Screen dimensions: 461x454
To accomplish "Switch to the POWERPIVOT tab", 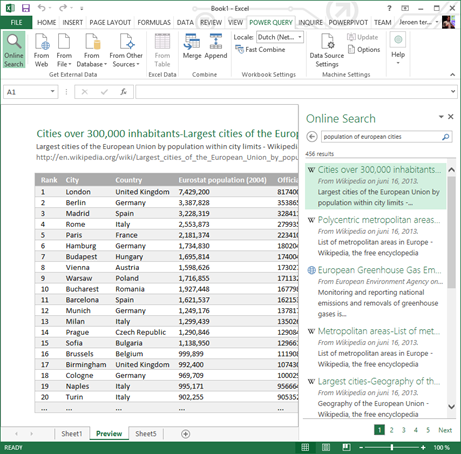I will point(348,23).
